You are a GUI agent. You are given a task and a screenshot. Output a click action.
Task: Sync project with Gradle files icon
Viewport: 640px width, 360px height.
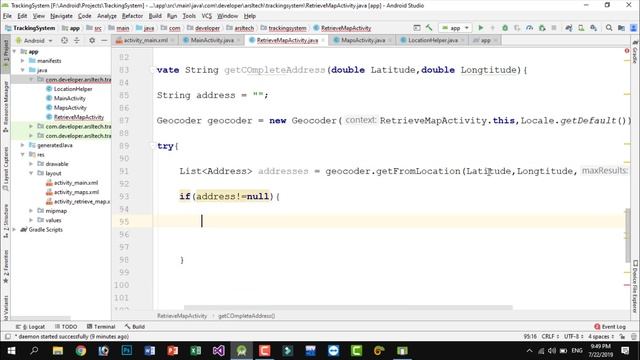click(x=569, y=28)
